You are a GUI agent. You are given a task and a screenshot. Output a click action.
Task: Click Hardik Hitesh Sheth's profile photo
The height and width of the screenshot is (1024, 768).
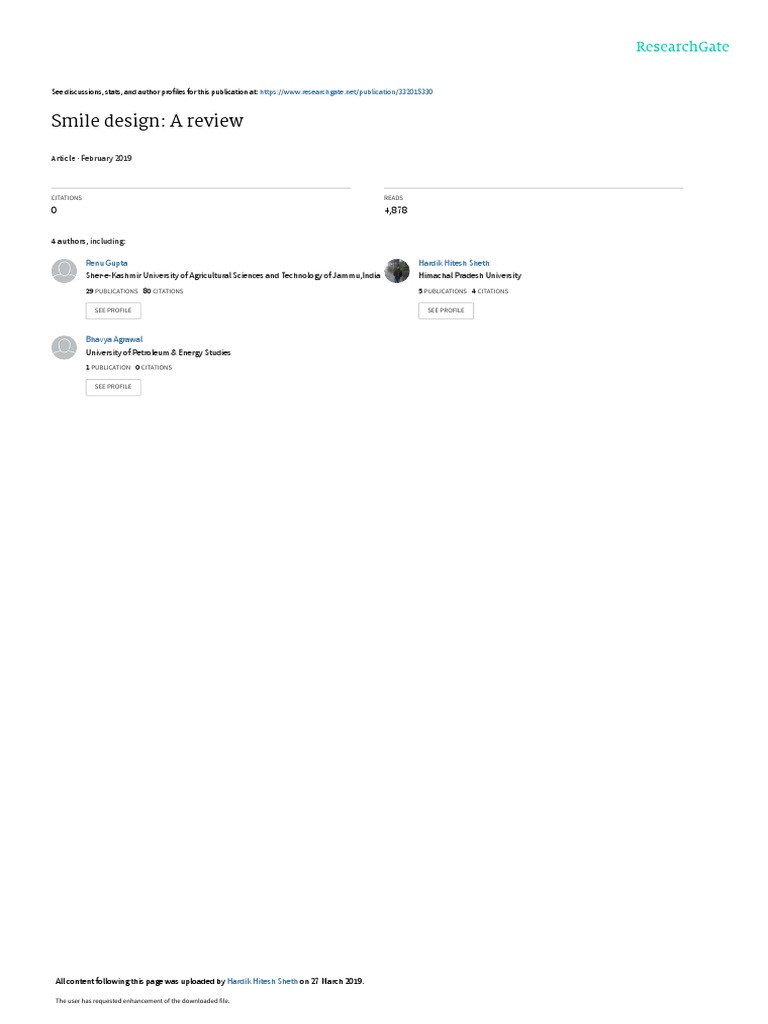pos(396,270)
